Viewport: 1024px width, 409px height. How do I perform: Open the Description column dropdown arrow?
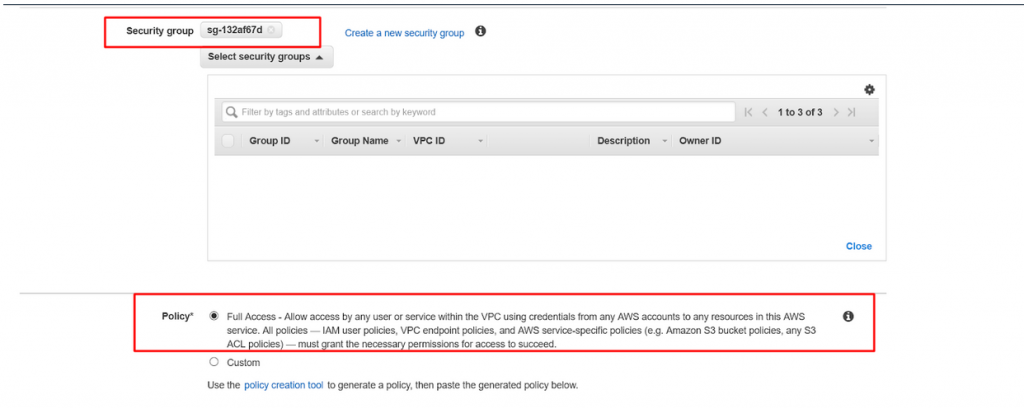tap(665, 141)
